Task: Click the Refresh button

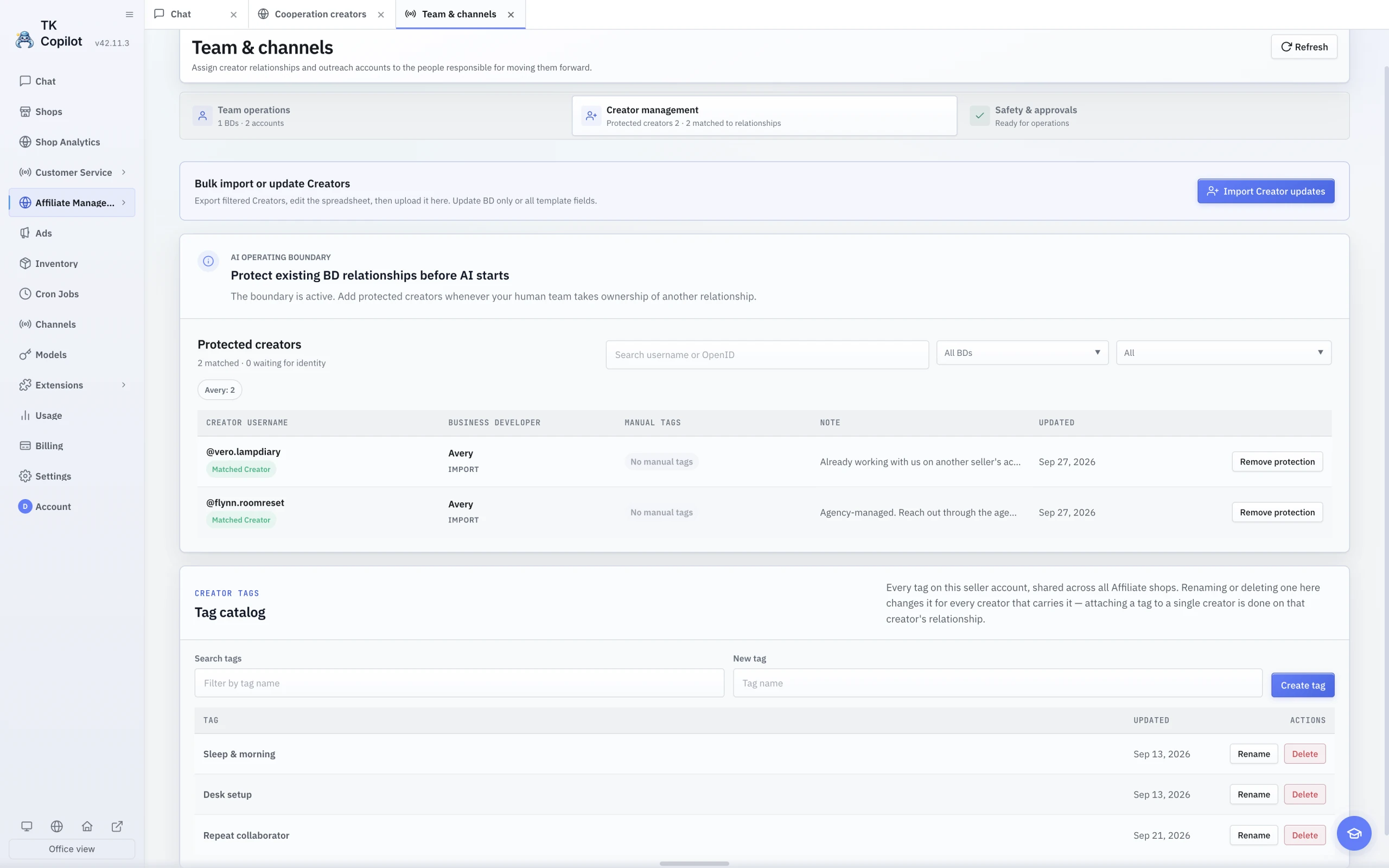Action: pos(1303,47)
